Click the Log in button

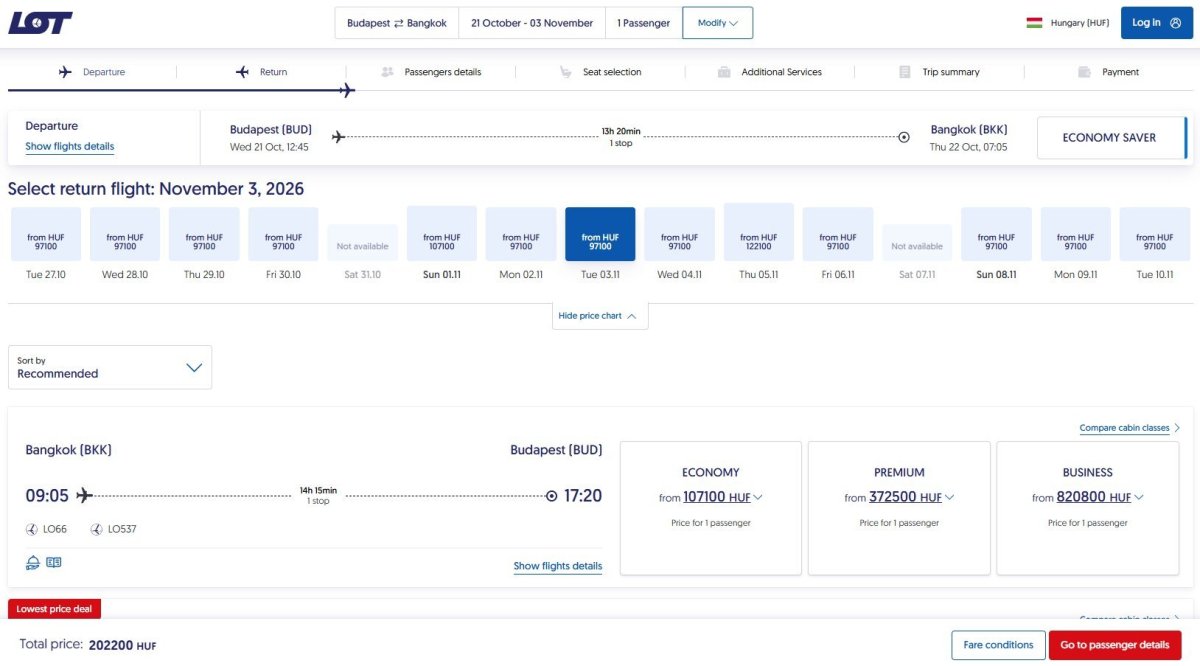click(1156, 23)
